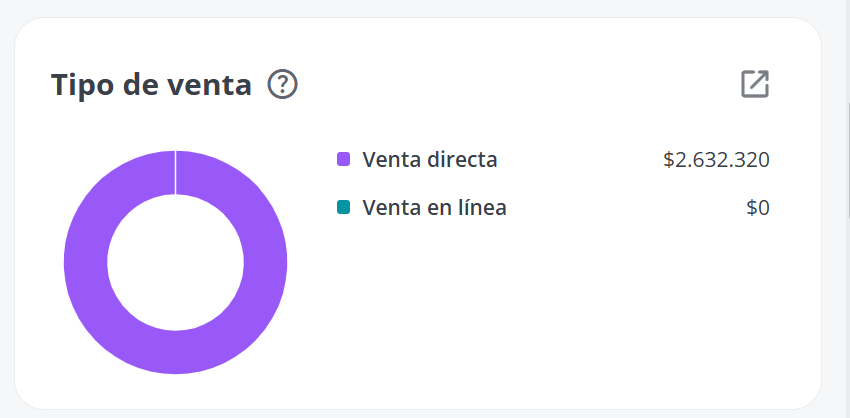Click the thin white divider on the donut ring
The height and width of the screenshot is (418, 850).
point(175,172)
